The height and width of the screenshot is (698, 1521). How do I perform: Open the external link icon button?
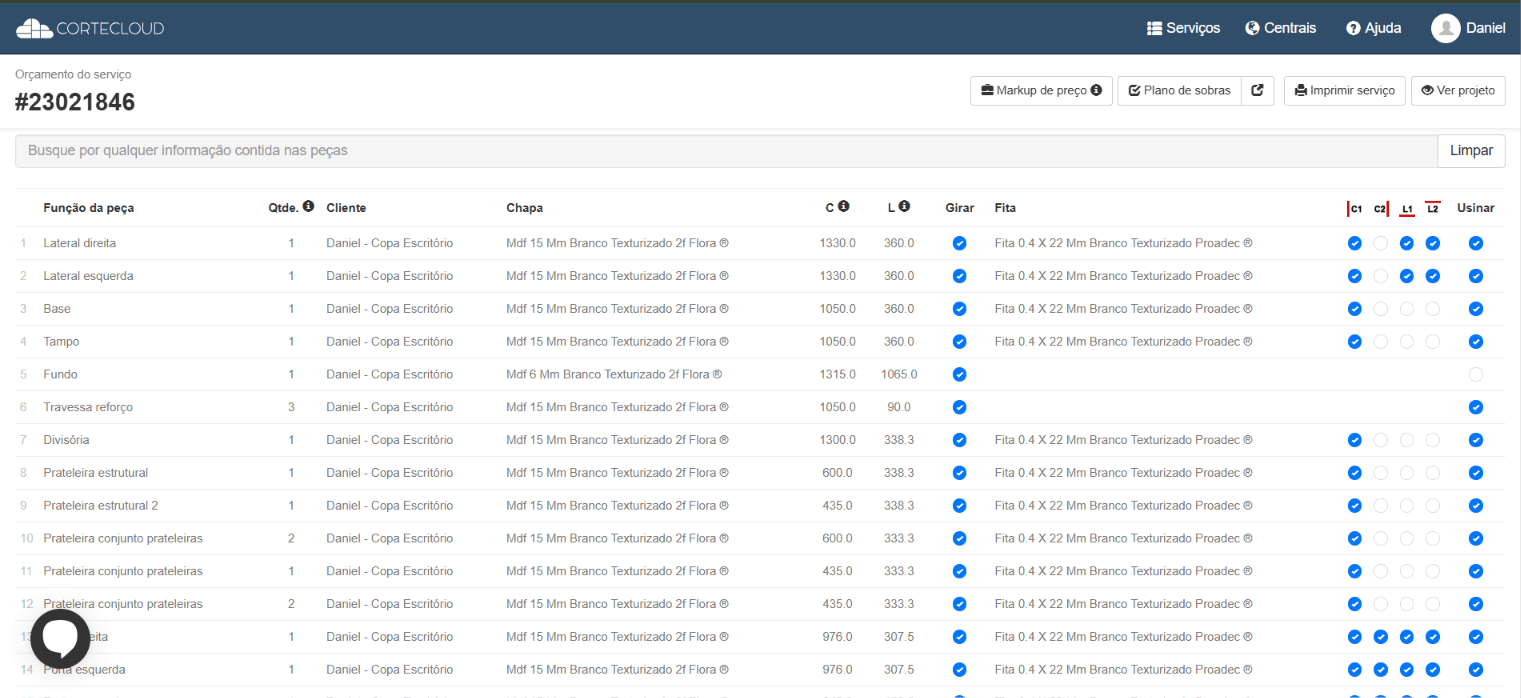tap(1258, 90)
